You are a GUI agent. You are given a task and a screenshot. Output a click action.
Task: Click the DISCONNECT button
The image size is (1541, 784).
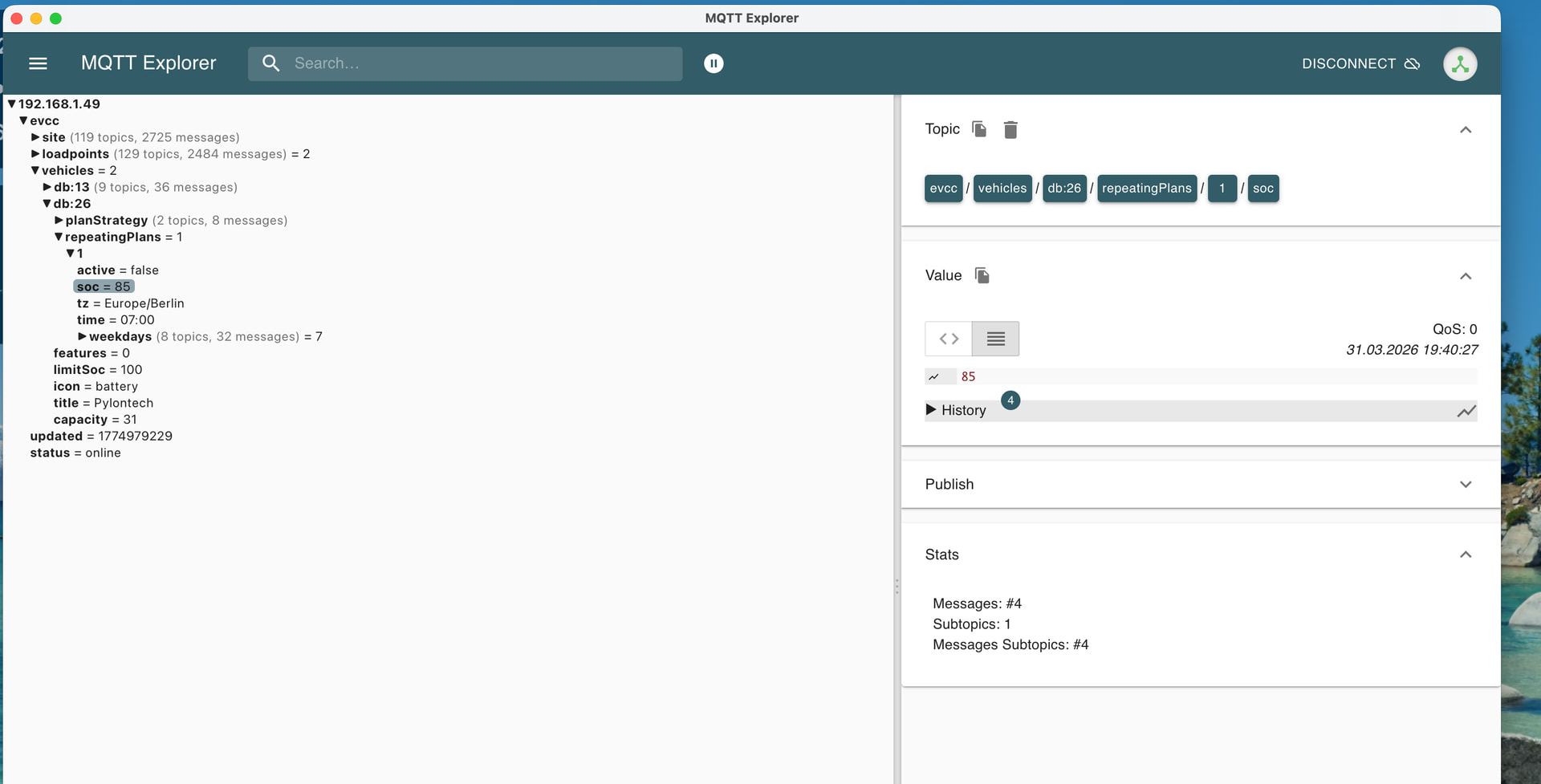(x=1360, y=63)
